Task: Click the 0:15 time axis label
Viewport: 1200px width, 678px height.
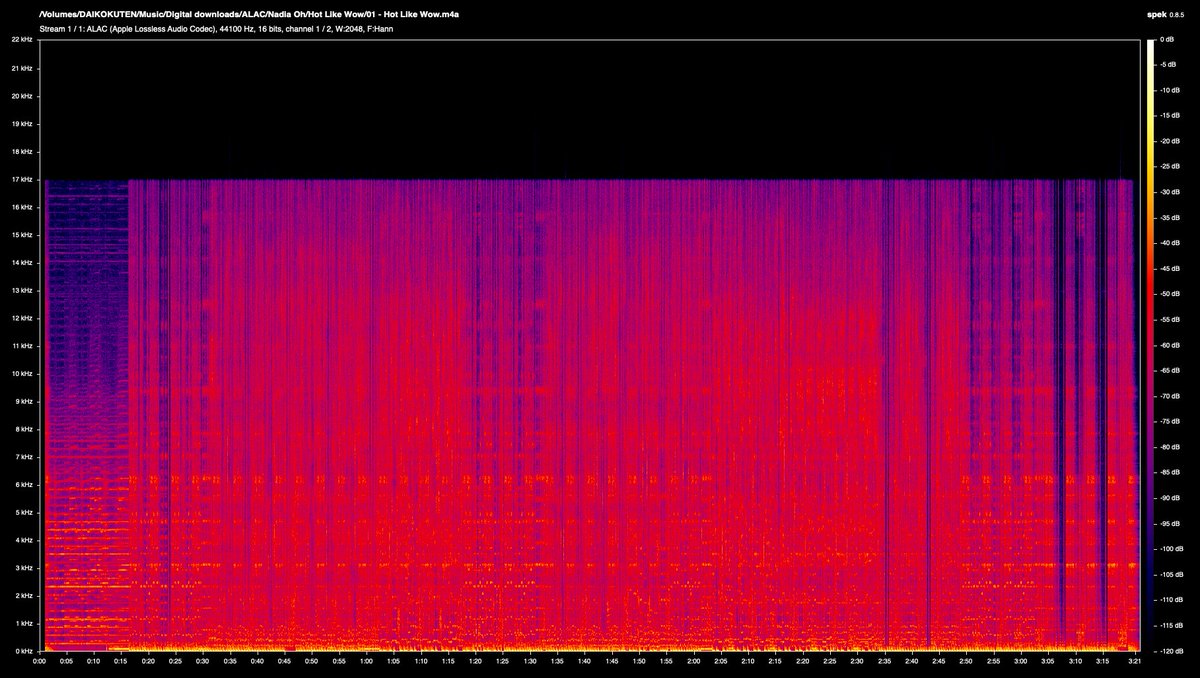Action: (121, 662)
